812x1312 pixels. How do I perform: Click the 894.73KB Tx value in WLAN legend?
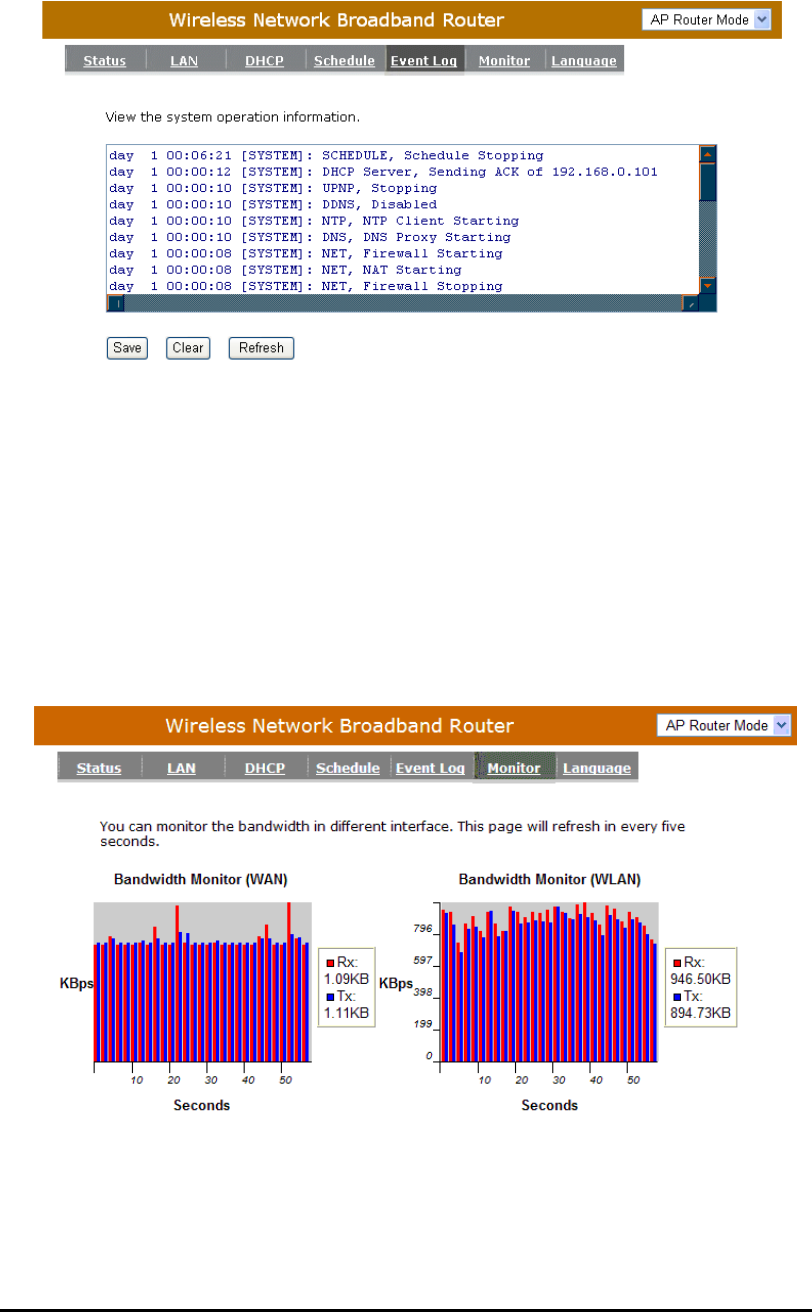coord(701,1014)
